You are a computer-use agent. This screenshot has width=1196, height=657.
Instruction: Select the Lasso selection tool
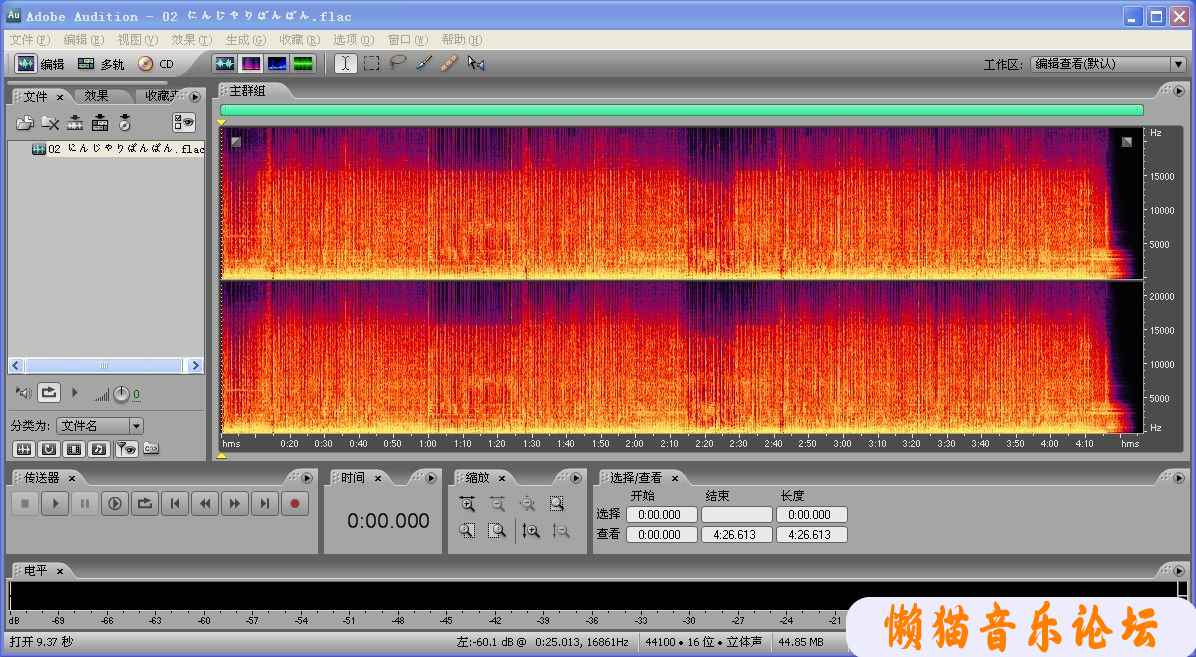tap(397, 64)
